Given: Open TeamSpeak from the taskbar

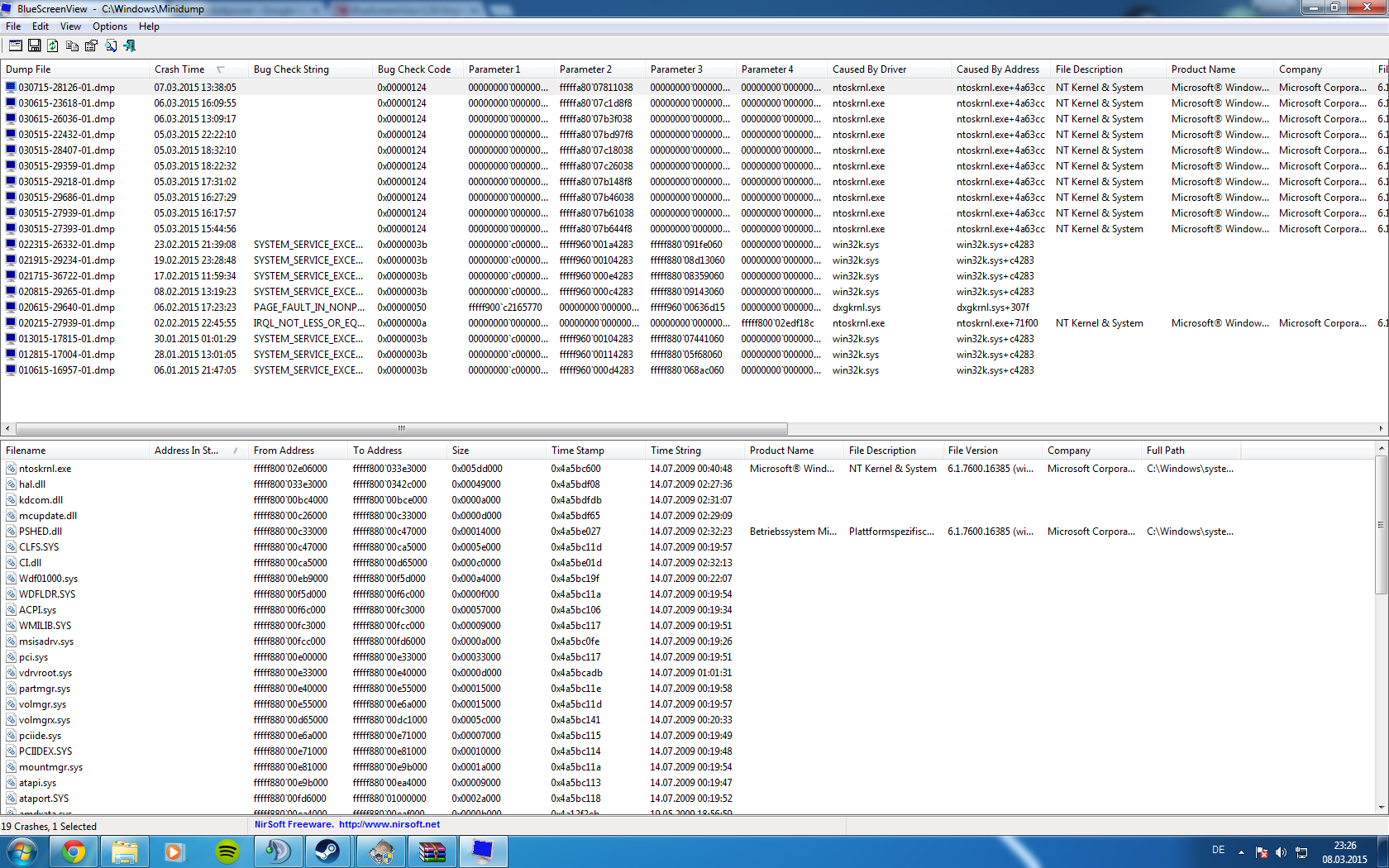Looking at the screenshot, I should (277, 851).
